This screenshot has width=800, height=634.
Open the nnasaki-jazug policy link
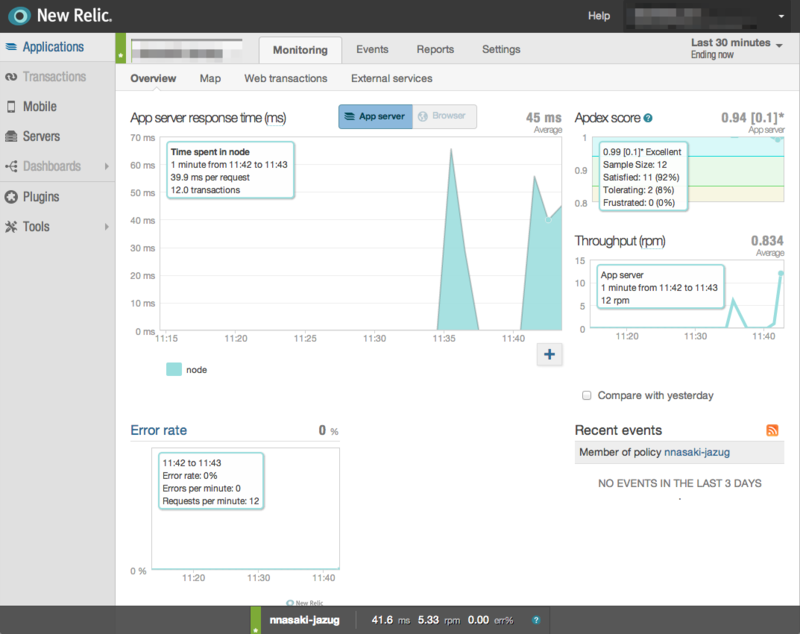point(696,452)
